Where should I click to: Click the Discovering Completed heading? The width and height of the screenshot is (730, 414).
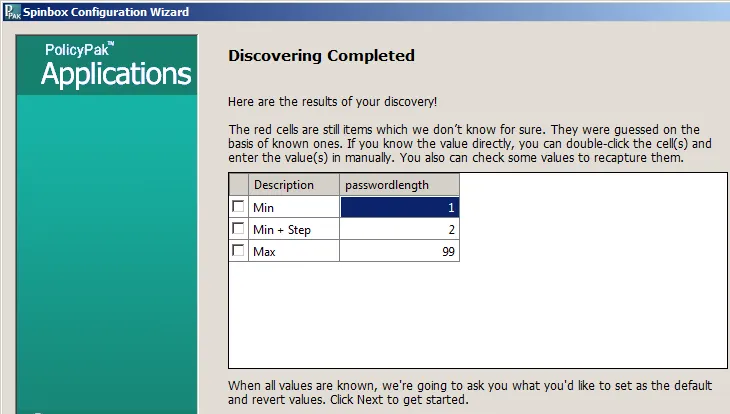pos(321,56)
